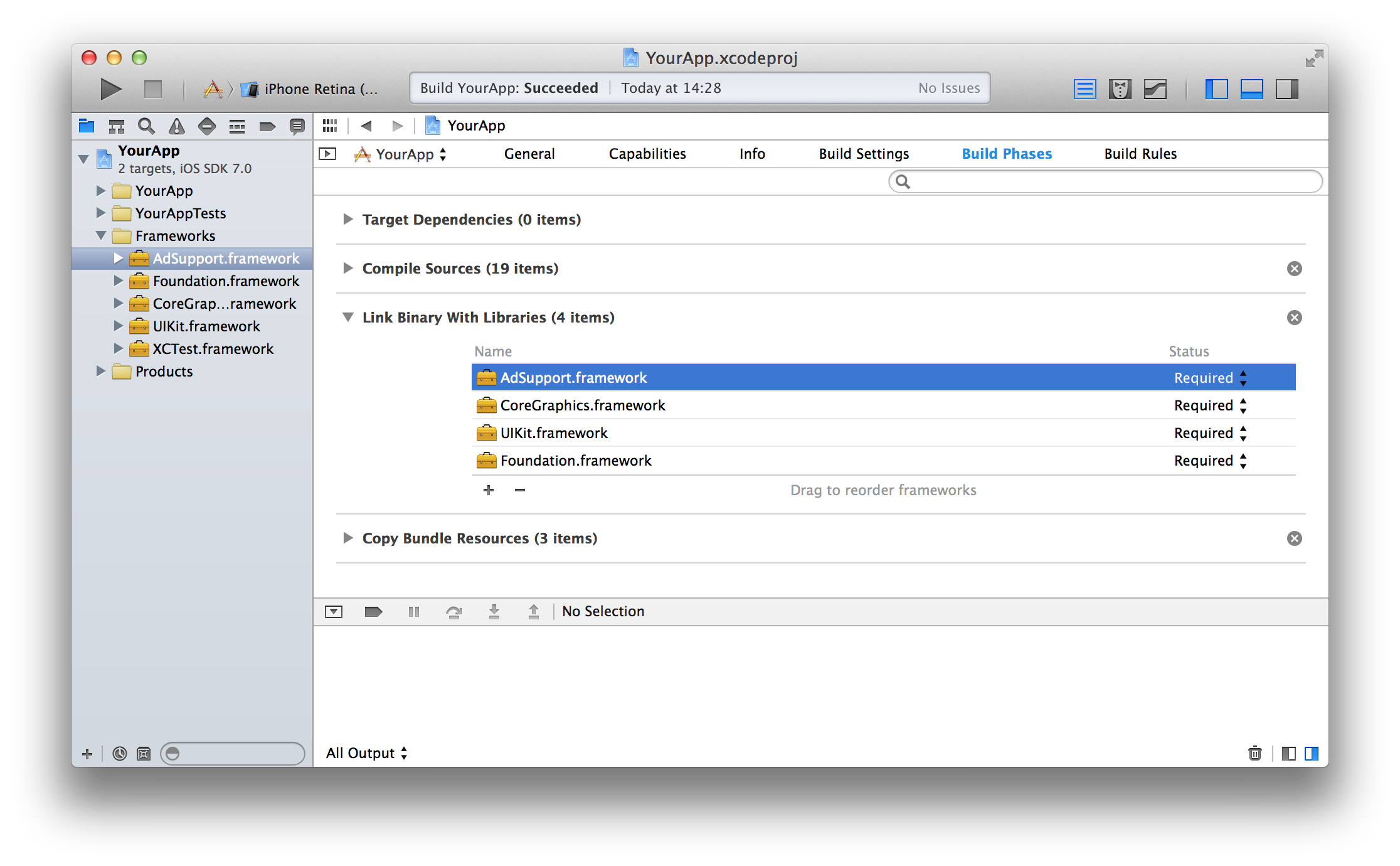The width and height of the screenshot is (1400, 866).
Task: Change CoreGraphics.framework Required status
Action: pyautogui.click(x=1210, y=405)
